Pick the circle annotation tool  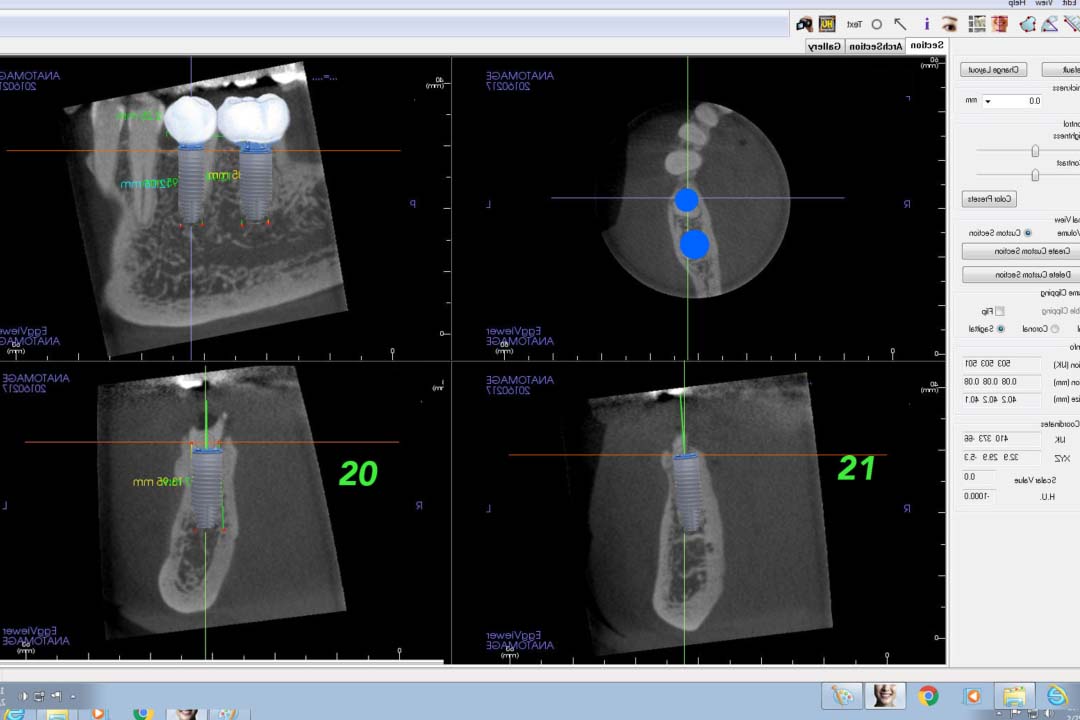click(877, 25)
